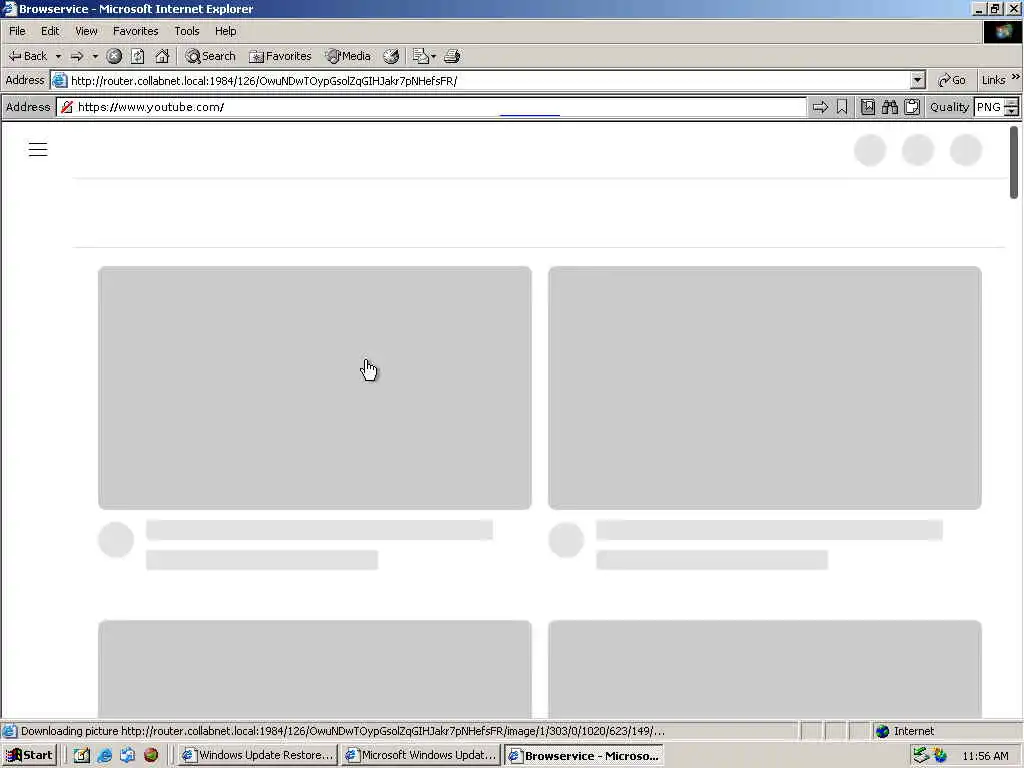Expand the IE address bar dropdown
This screenshot has width=1024, height=768.
(918, 80)
